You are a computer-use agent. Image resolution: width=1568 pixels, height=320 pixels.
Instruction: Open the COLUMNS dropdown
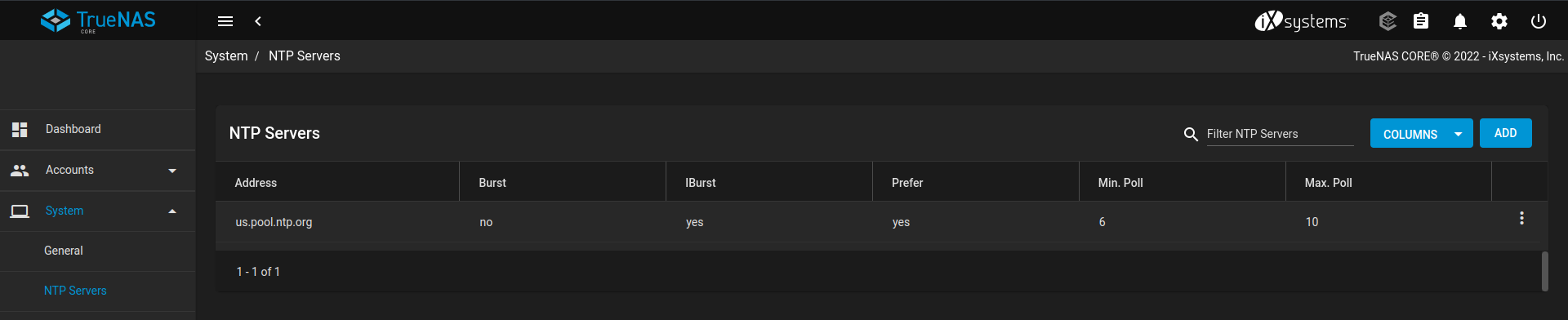[x=1421, y=134]
